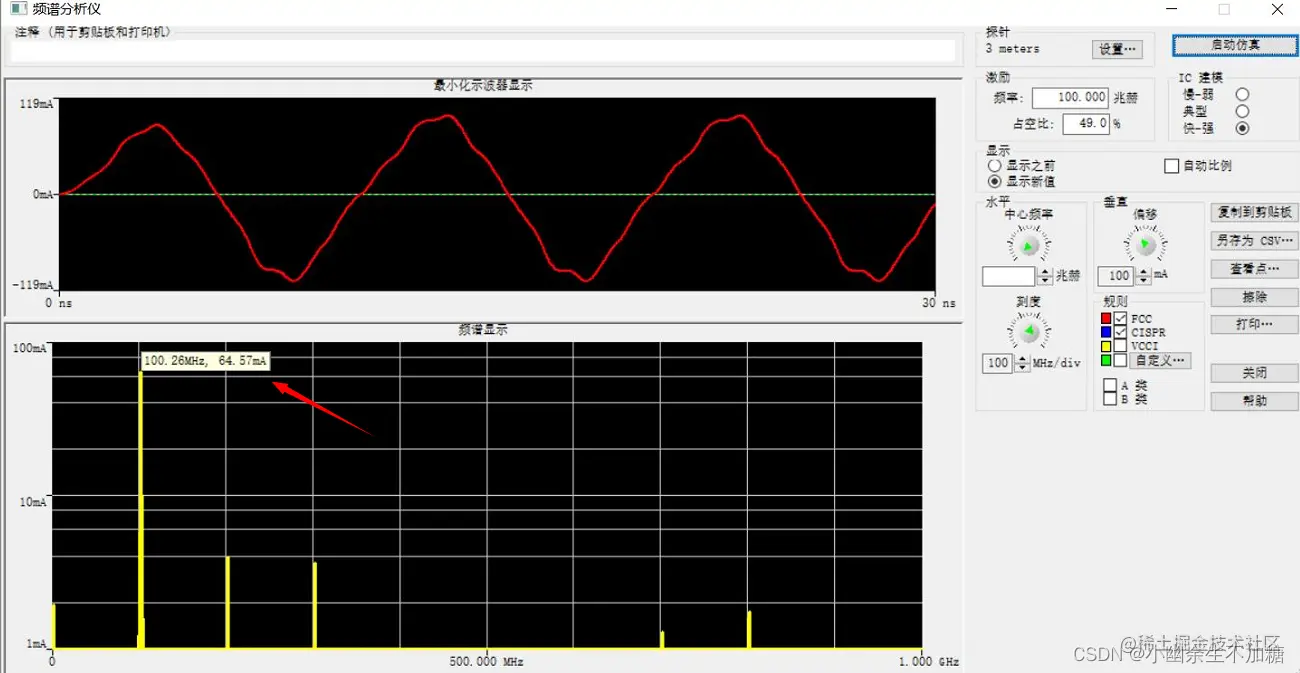Viewport: 1300px width, 673px height.
Task: Click the 3 meters probe text
Action: [1012, 49]
